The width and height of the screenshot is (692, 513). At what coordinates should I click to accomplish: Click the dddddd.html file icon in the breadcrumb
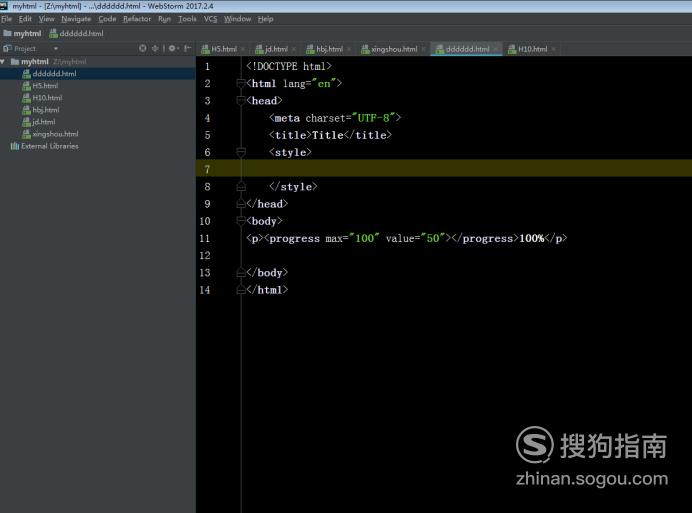[x=53, y=34]
